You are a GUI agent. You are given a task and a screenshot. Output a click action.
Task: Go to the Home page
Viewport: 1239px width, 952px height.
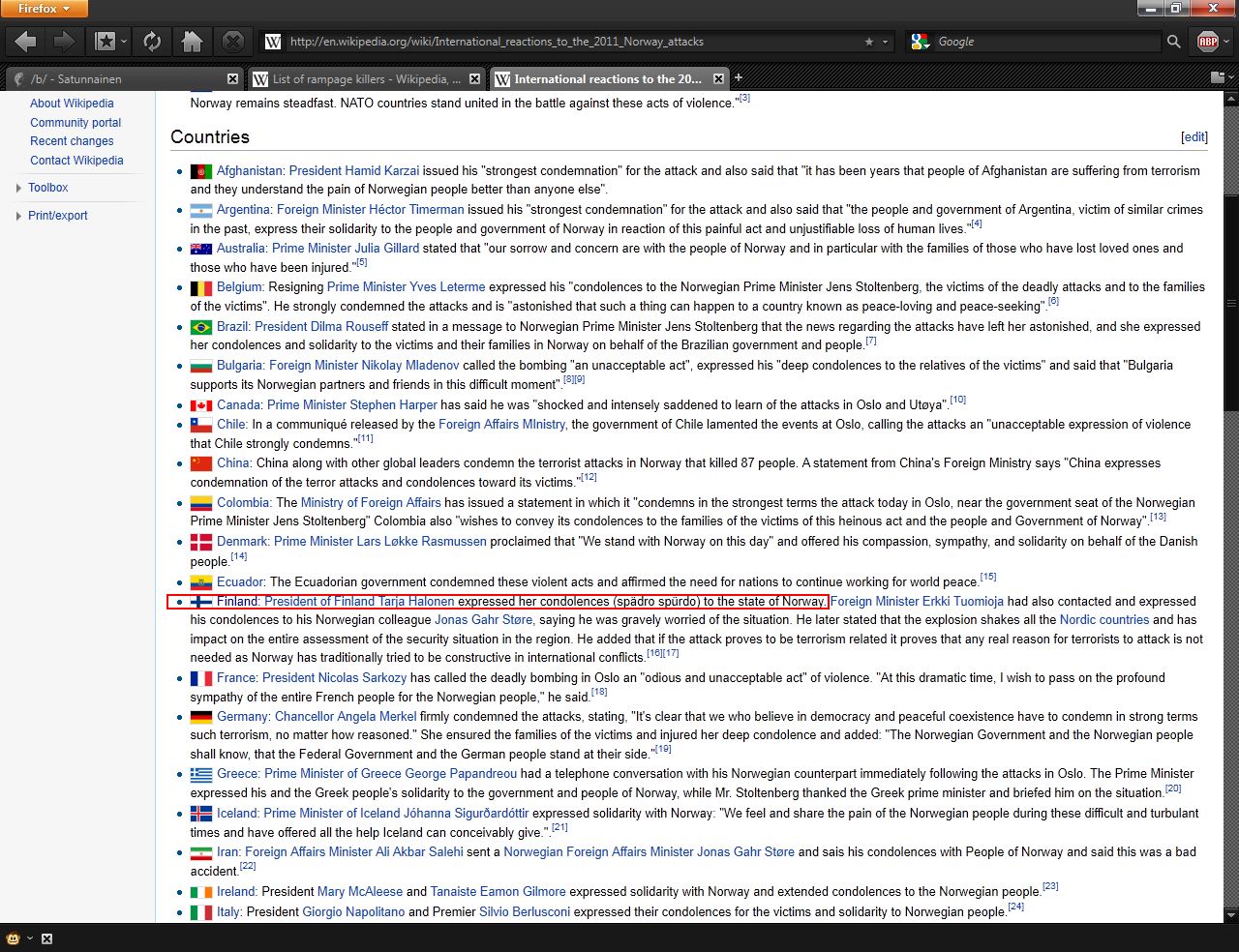pos(192,42)
